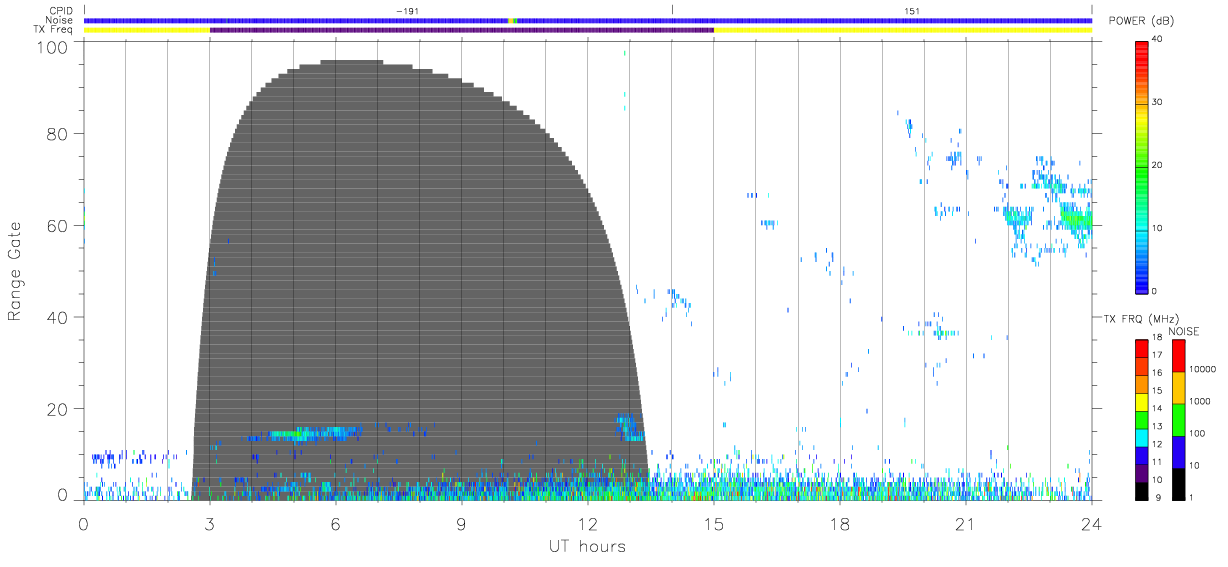Click the blue swatch in the NOISE legend
The image size is (1228, 567).
pos(1179,452)
